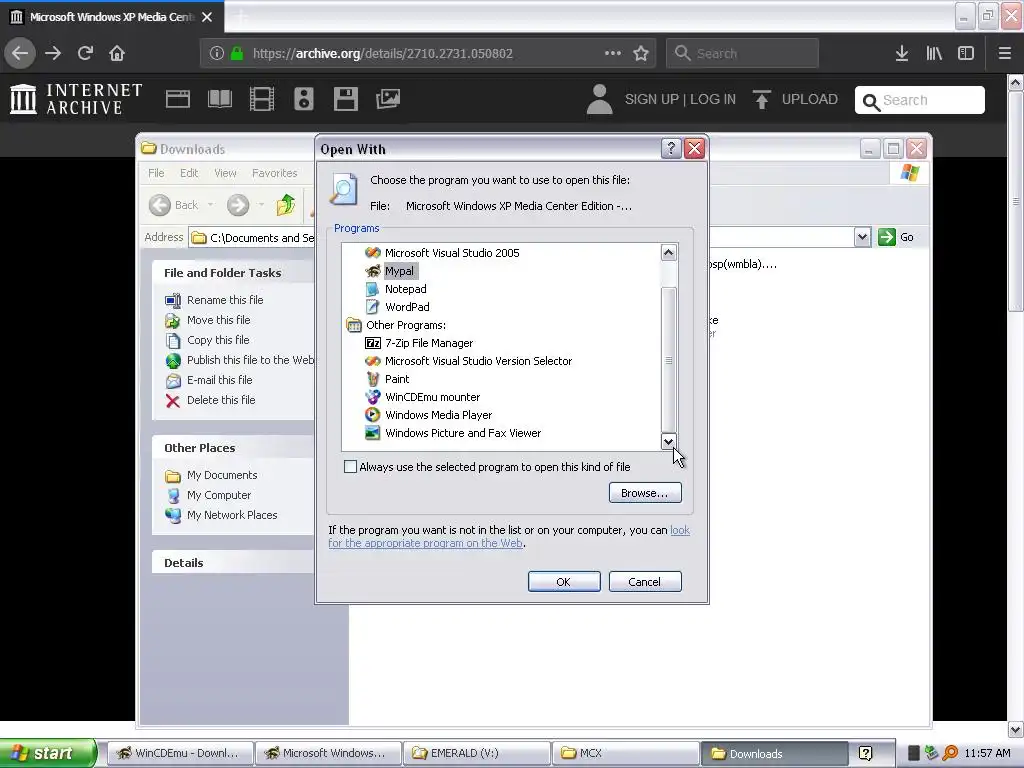This screenshot has width=1024, height=768.
Task: Click the programs list scroll up arrow
Action: [668, 252]
